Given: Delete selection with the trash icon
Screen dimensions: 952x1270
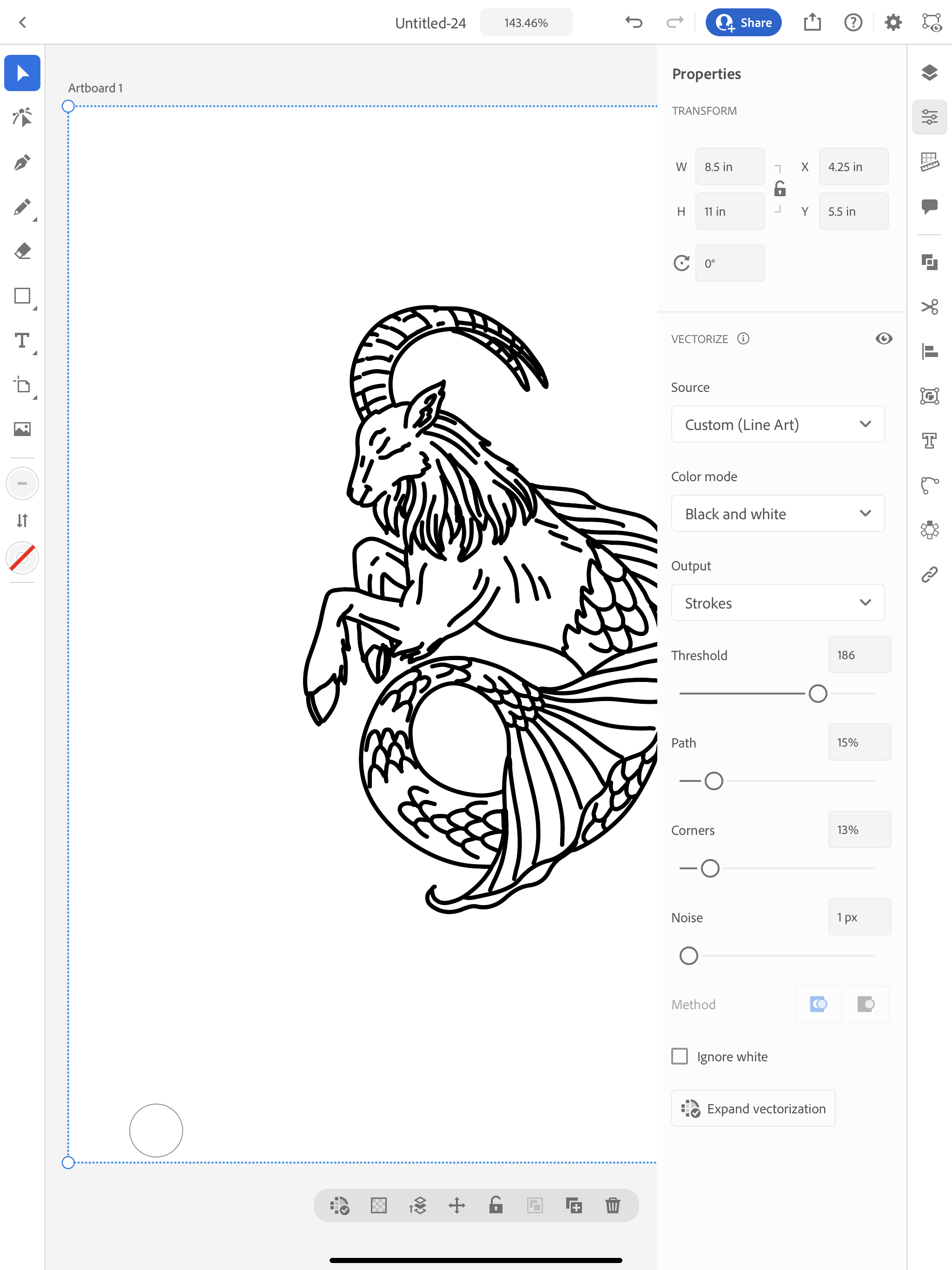Looking at the screenshot, I should coord(613,1206).
